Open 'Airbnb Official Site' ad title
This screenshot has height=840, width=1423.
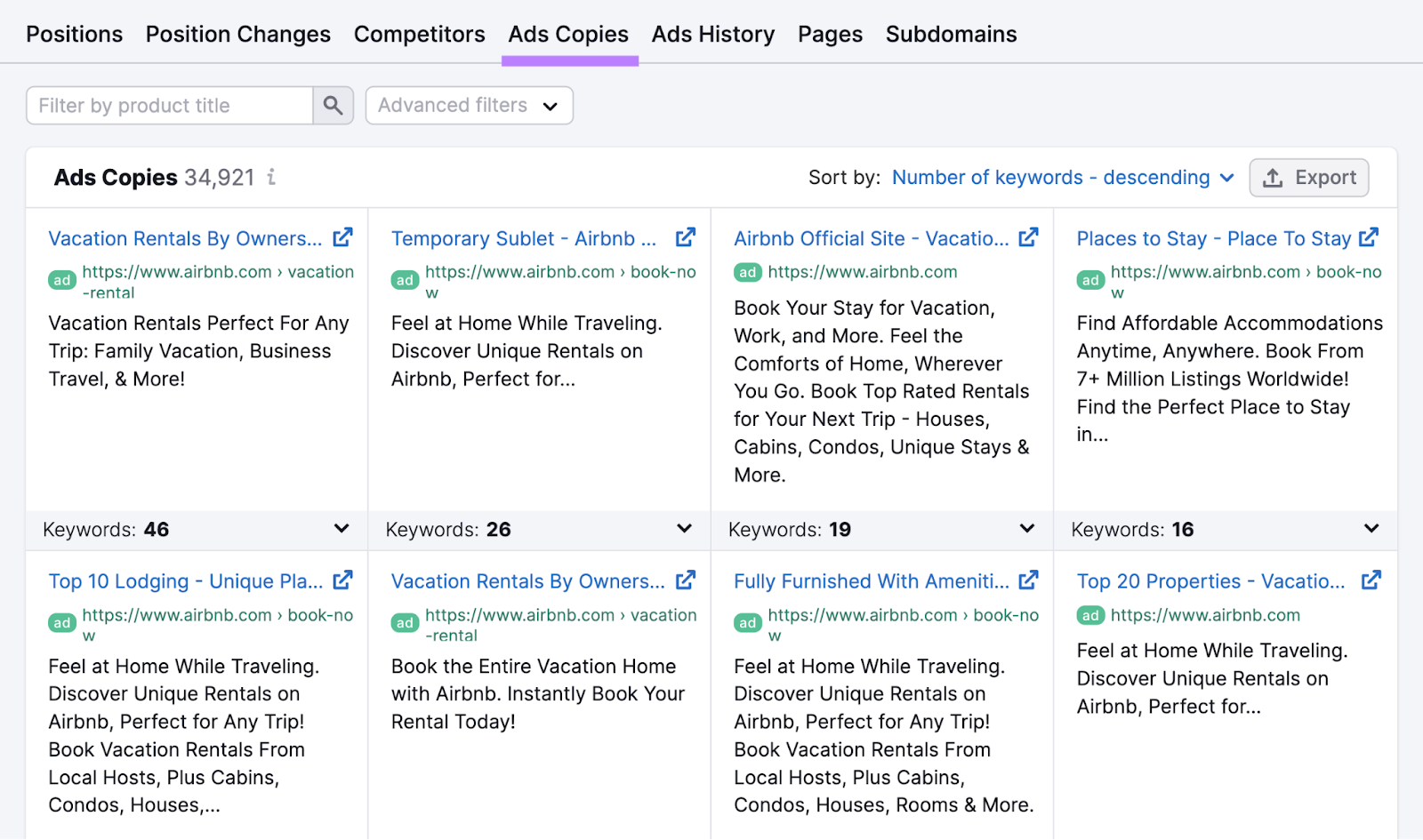tap(872, 238)
